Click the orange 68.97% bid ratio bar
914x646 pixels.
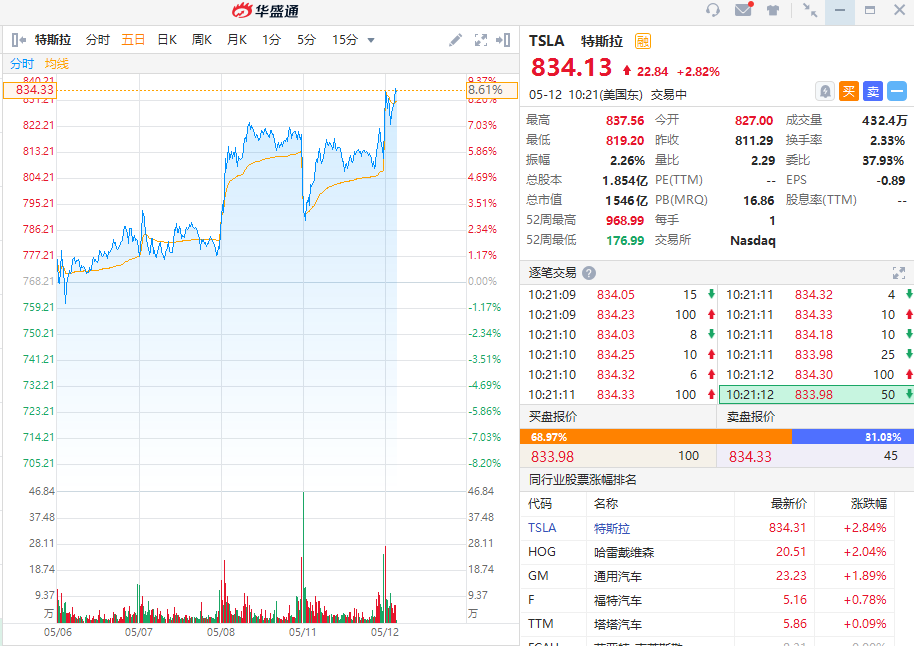coord(656,437)
